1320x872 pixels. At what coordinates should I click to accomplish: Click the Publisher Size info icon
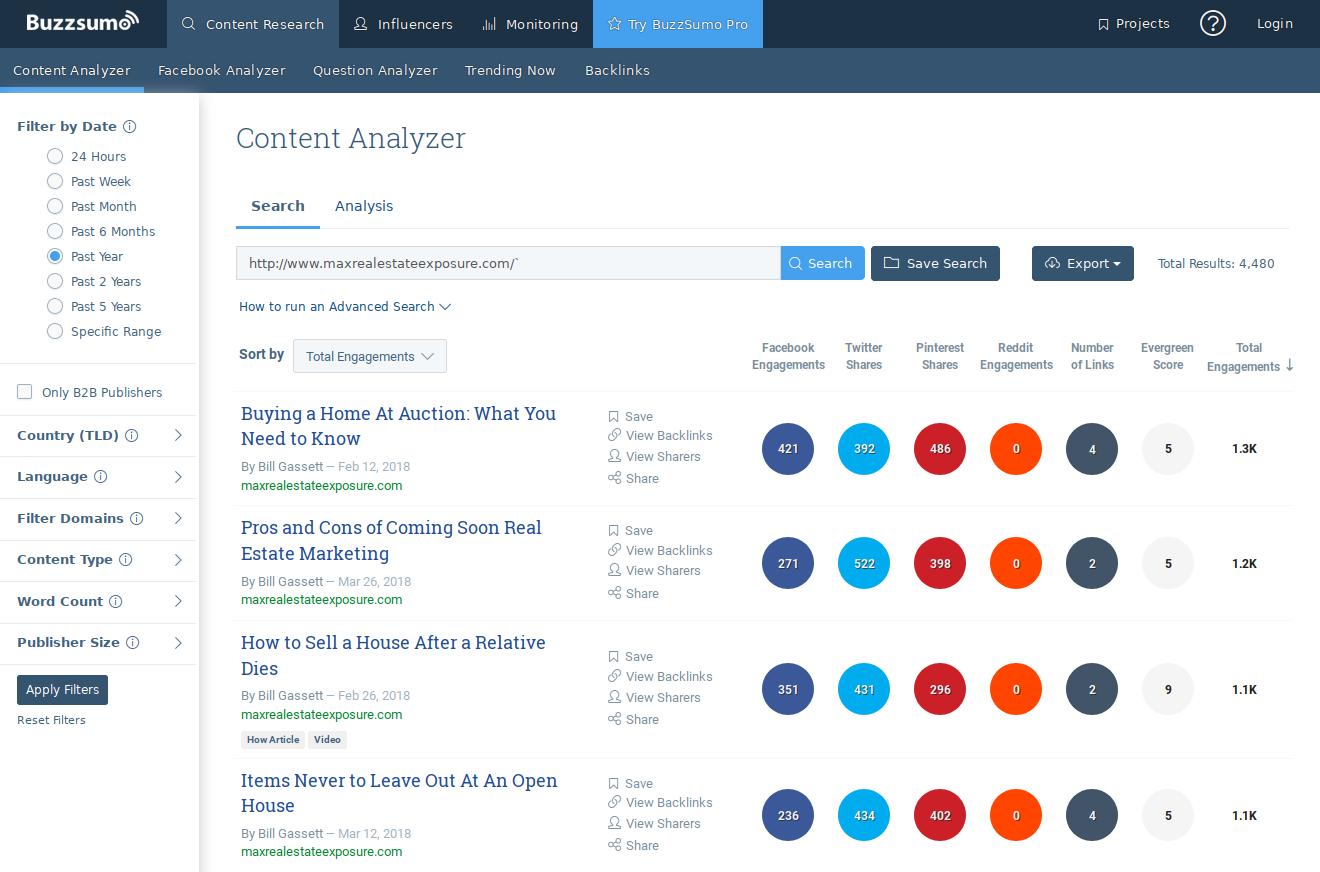point(133,643)
